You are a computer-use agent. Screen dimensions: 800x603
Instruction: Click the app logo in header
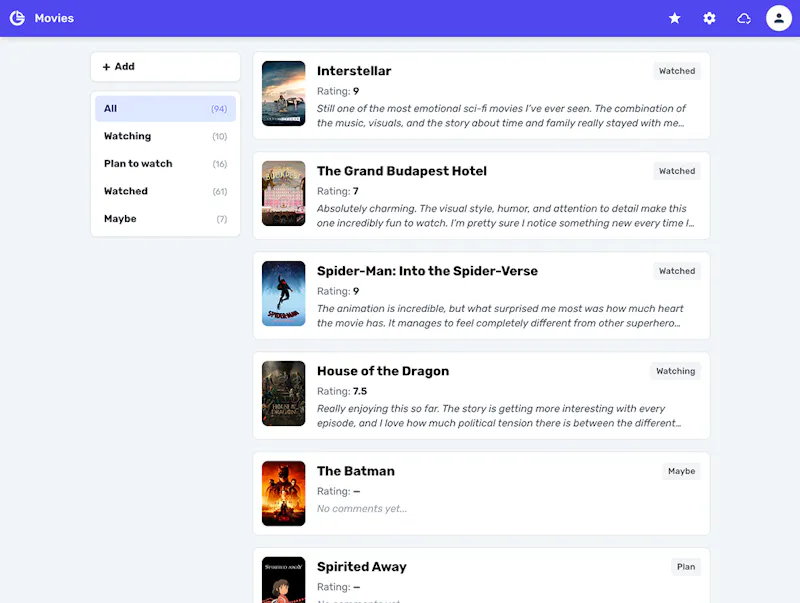click(x=17, y=18)
